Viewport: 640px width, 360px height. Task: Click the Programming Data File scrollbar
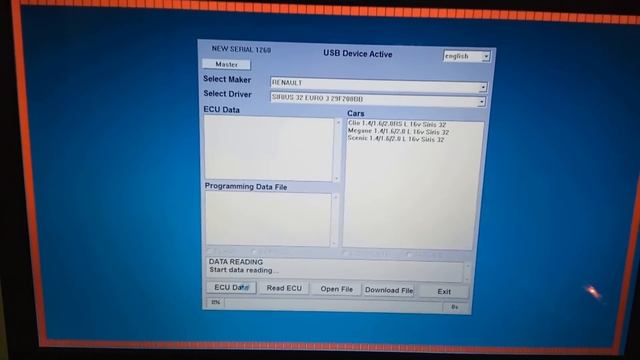[335, 220]
